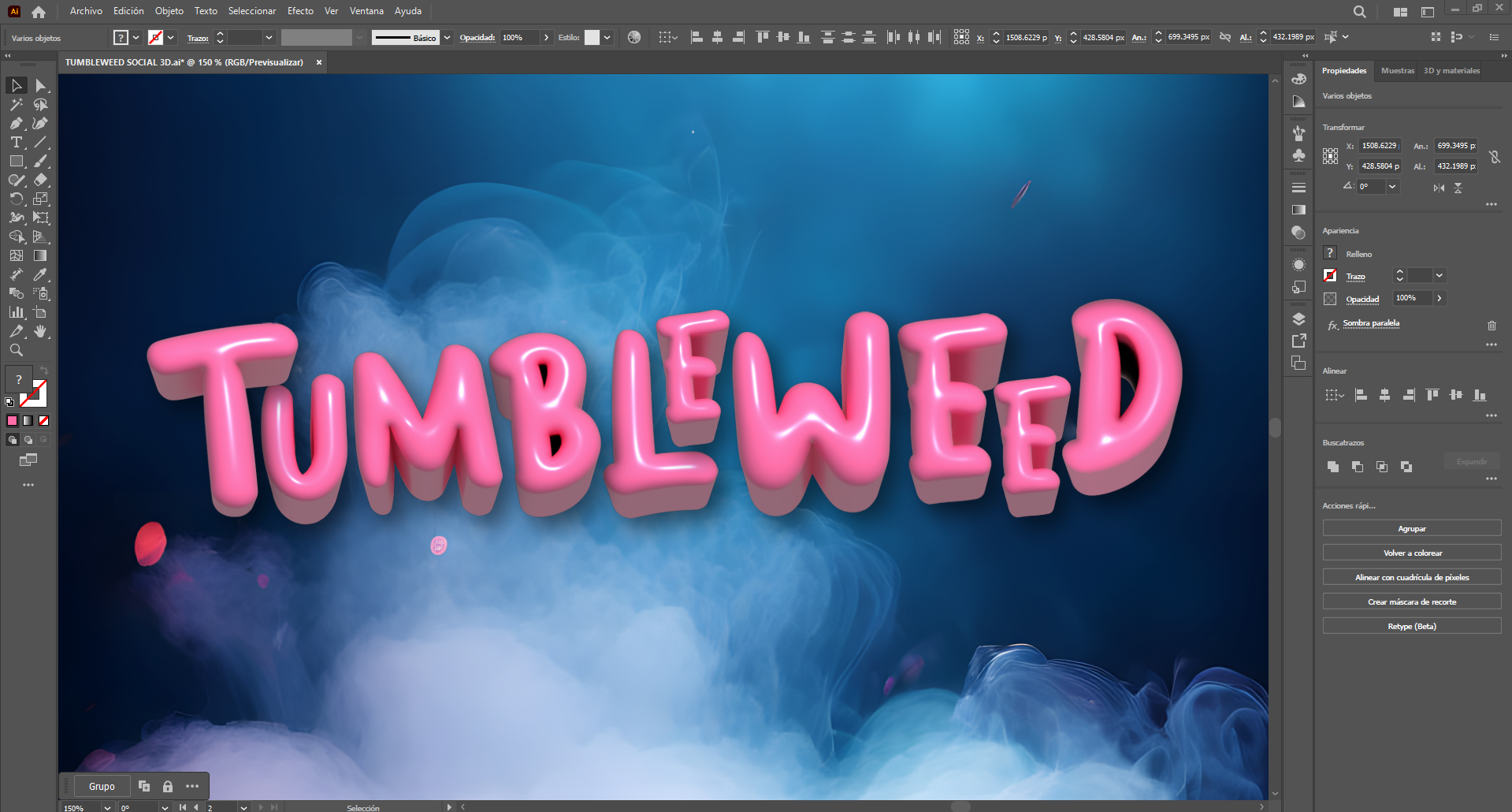This screenshot has width=1512, height=812.
Task: Click the Retype (Beta) button
Action: (x=1412, y=626)
